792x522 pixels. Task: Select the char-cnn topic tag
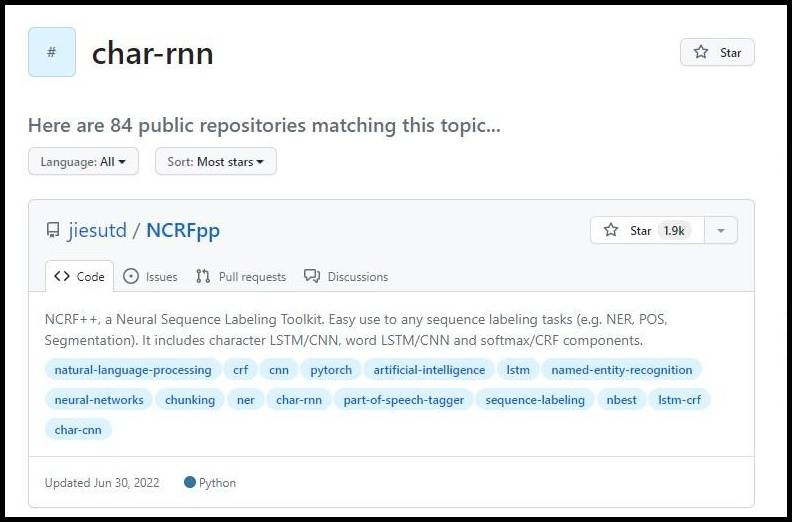[78, 430]
